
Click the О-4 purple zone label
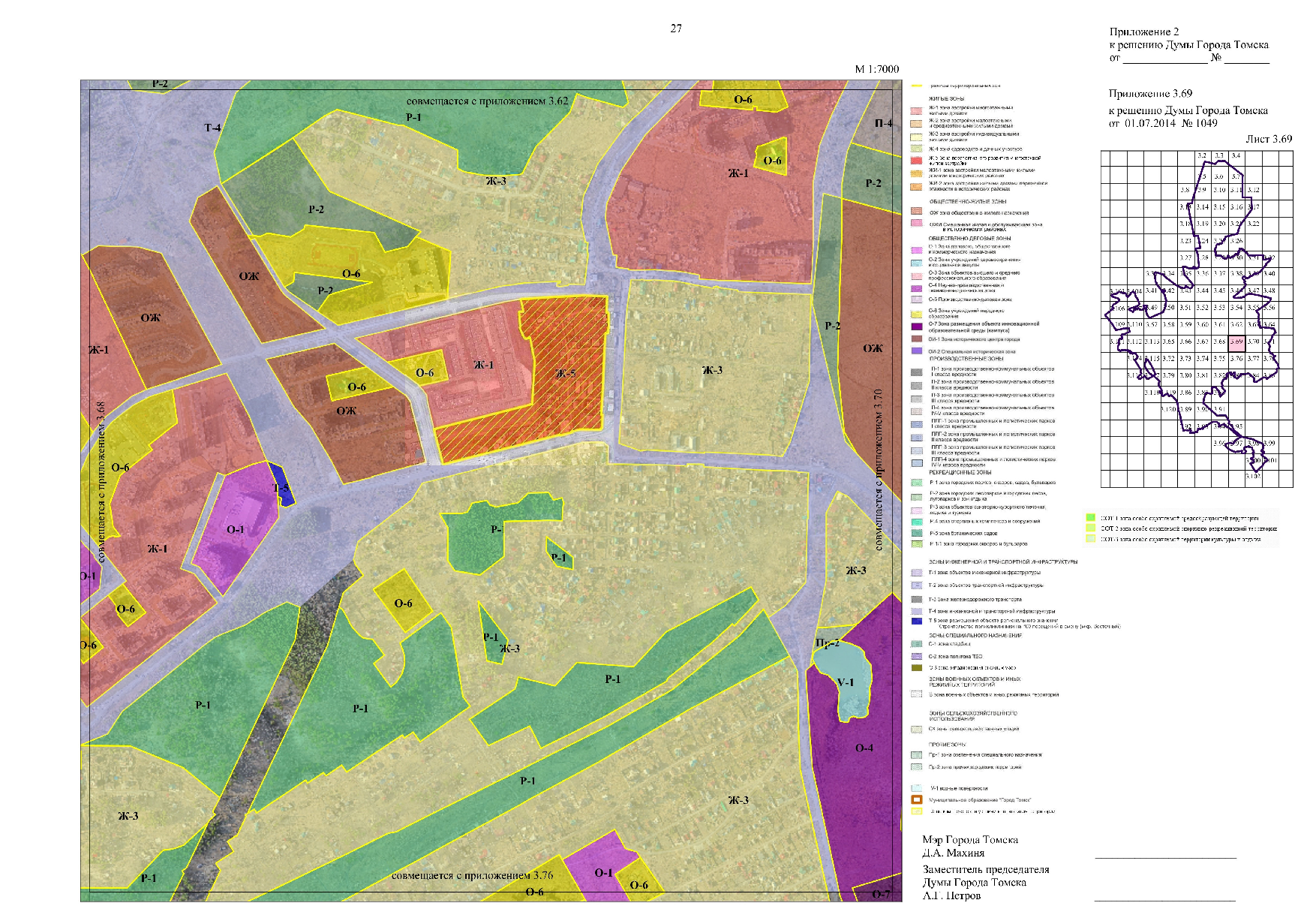[x=864, y=748]
